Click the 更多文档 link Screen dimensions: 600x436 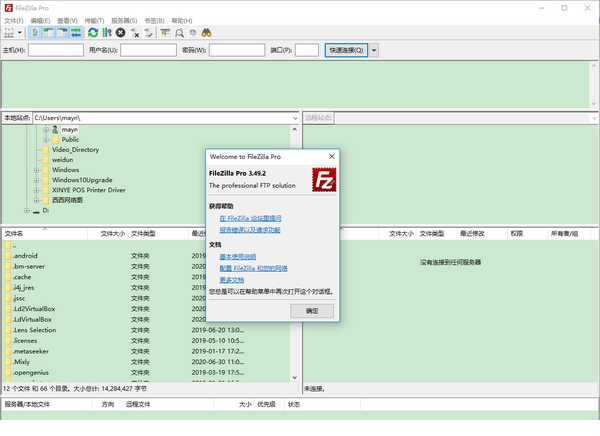232,280
